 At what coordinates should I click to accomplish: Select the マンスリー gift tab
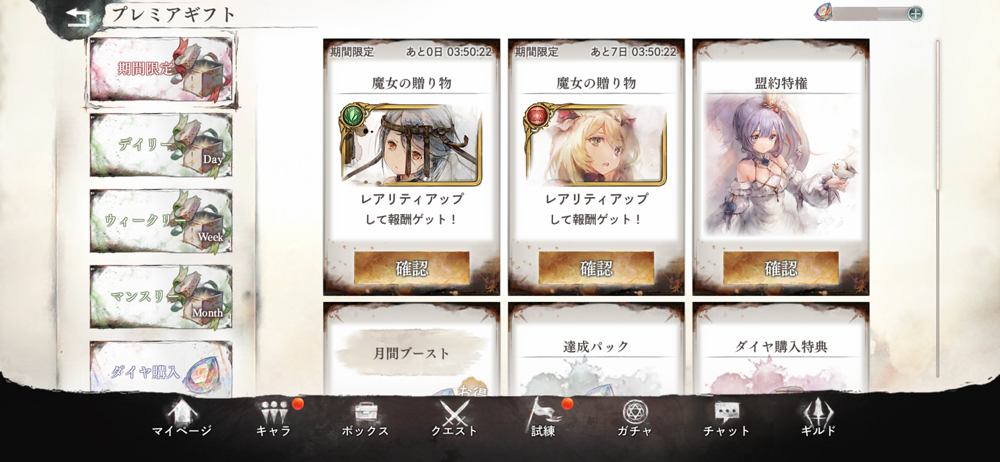[161, 297]
